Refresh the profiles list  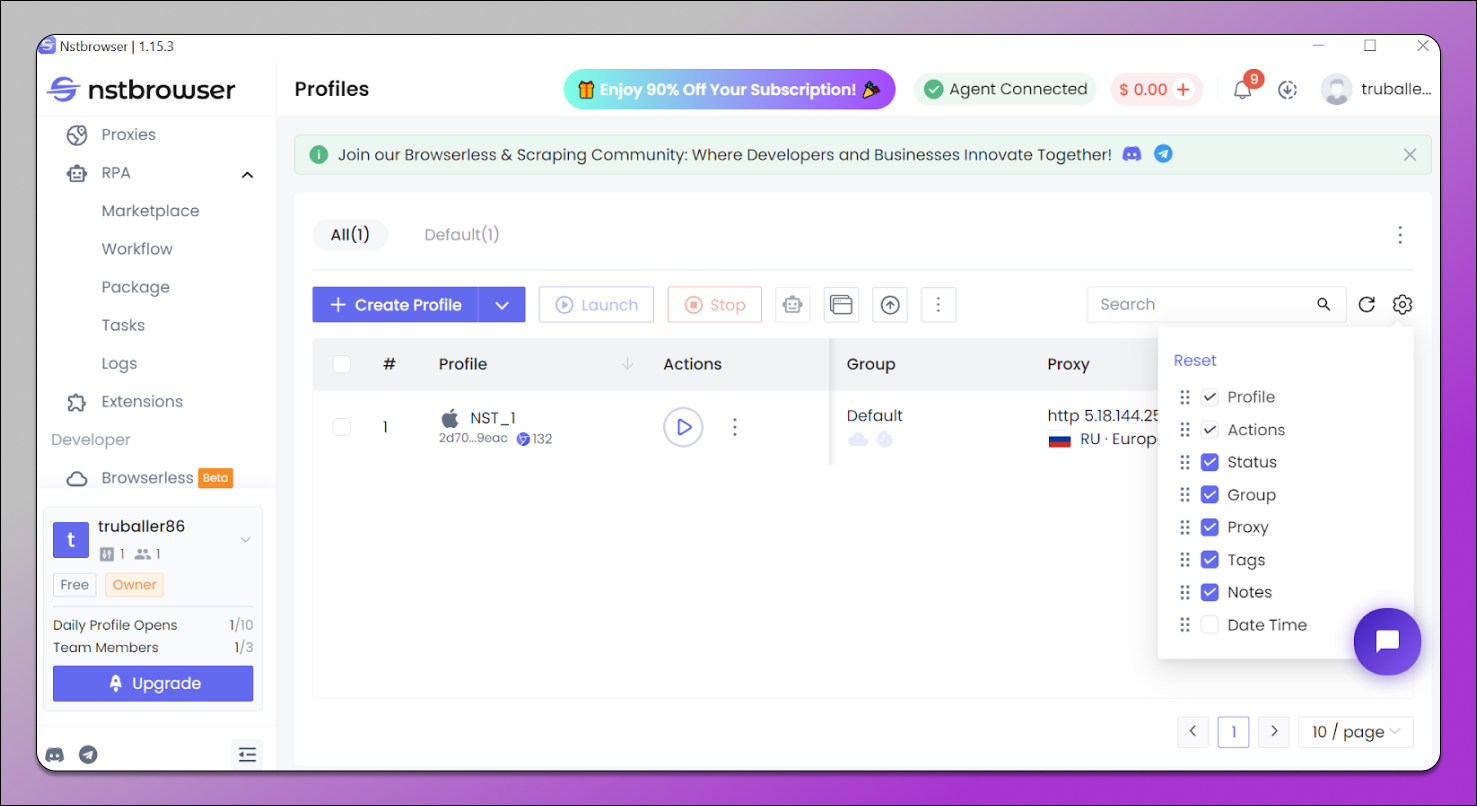pos(1366,305)
